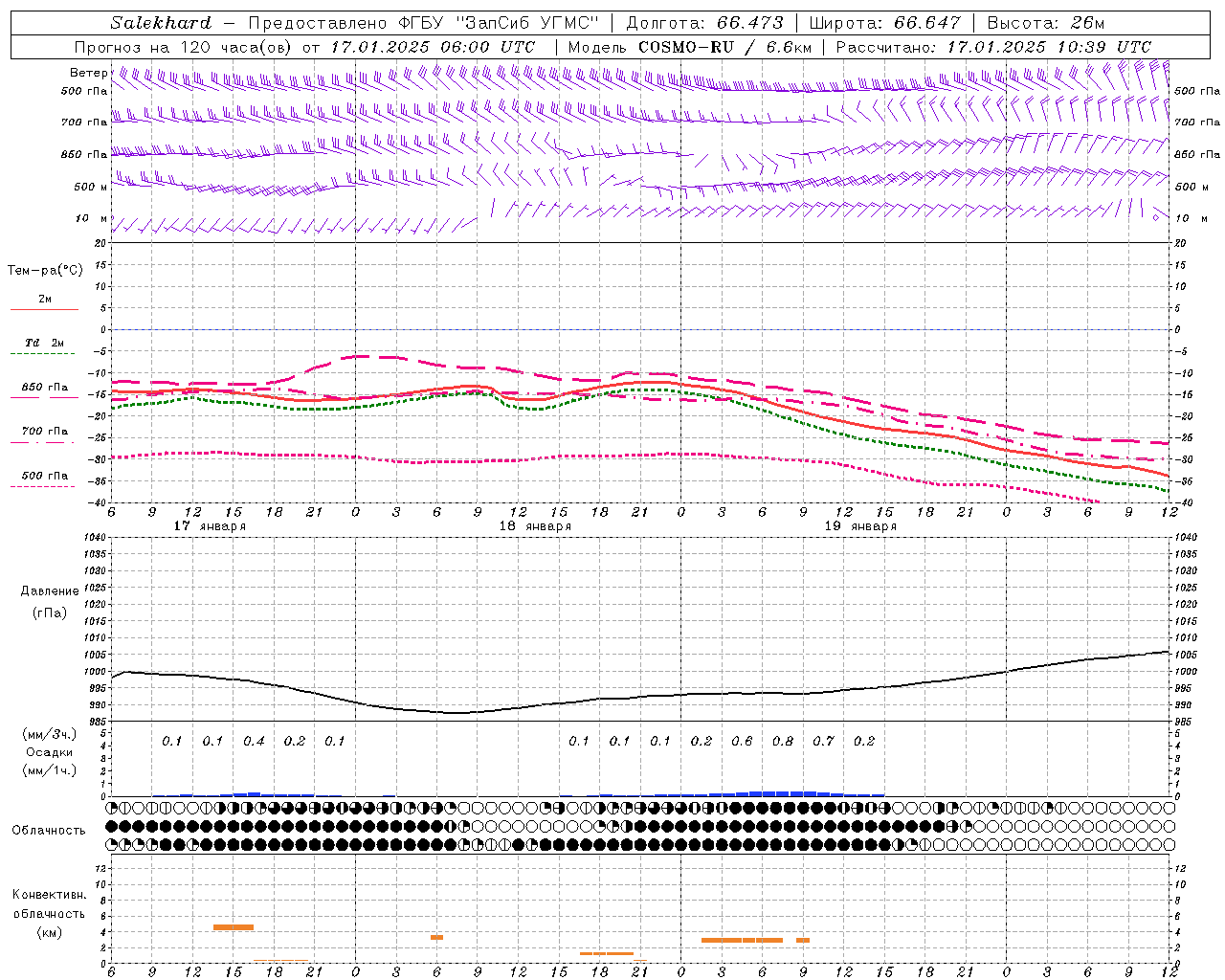The image size is (1225, 980).
Task: Click the orange convective bar on 17 января
Action: coord(234,926)
